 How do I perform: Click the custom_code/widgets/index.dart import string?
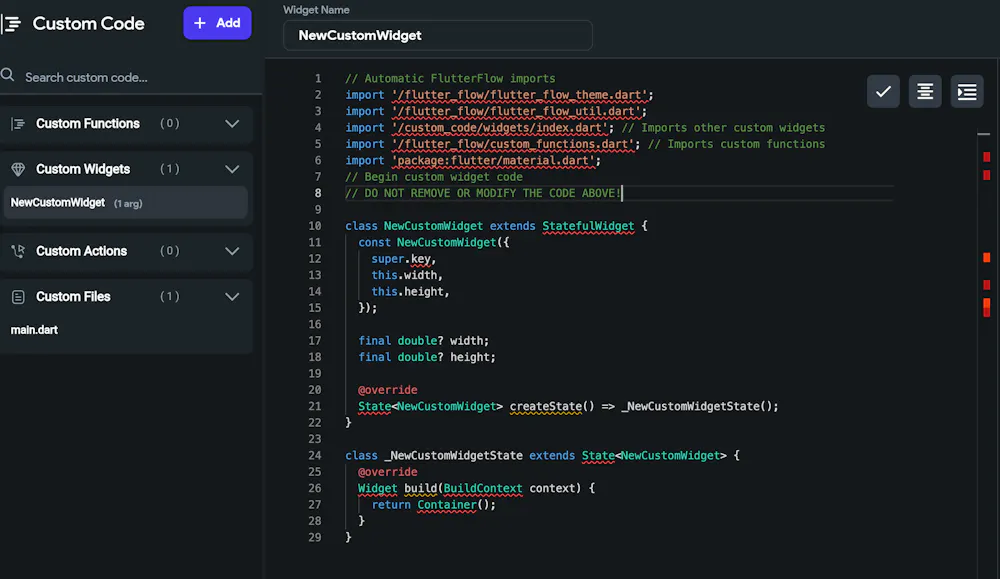500,128
